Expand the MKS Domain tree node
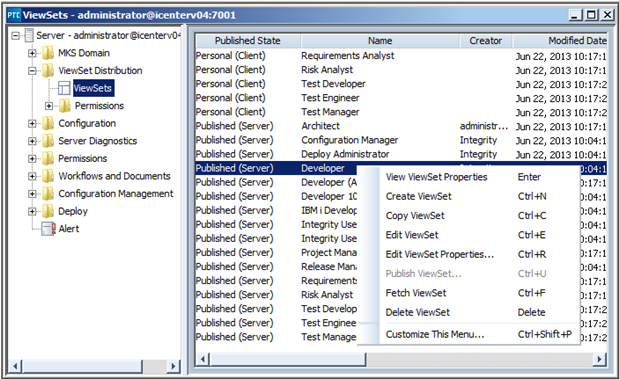 point(32,53)
